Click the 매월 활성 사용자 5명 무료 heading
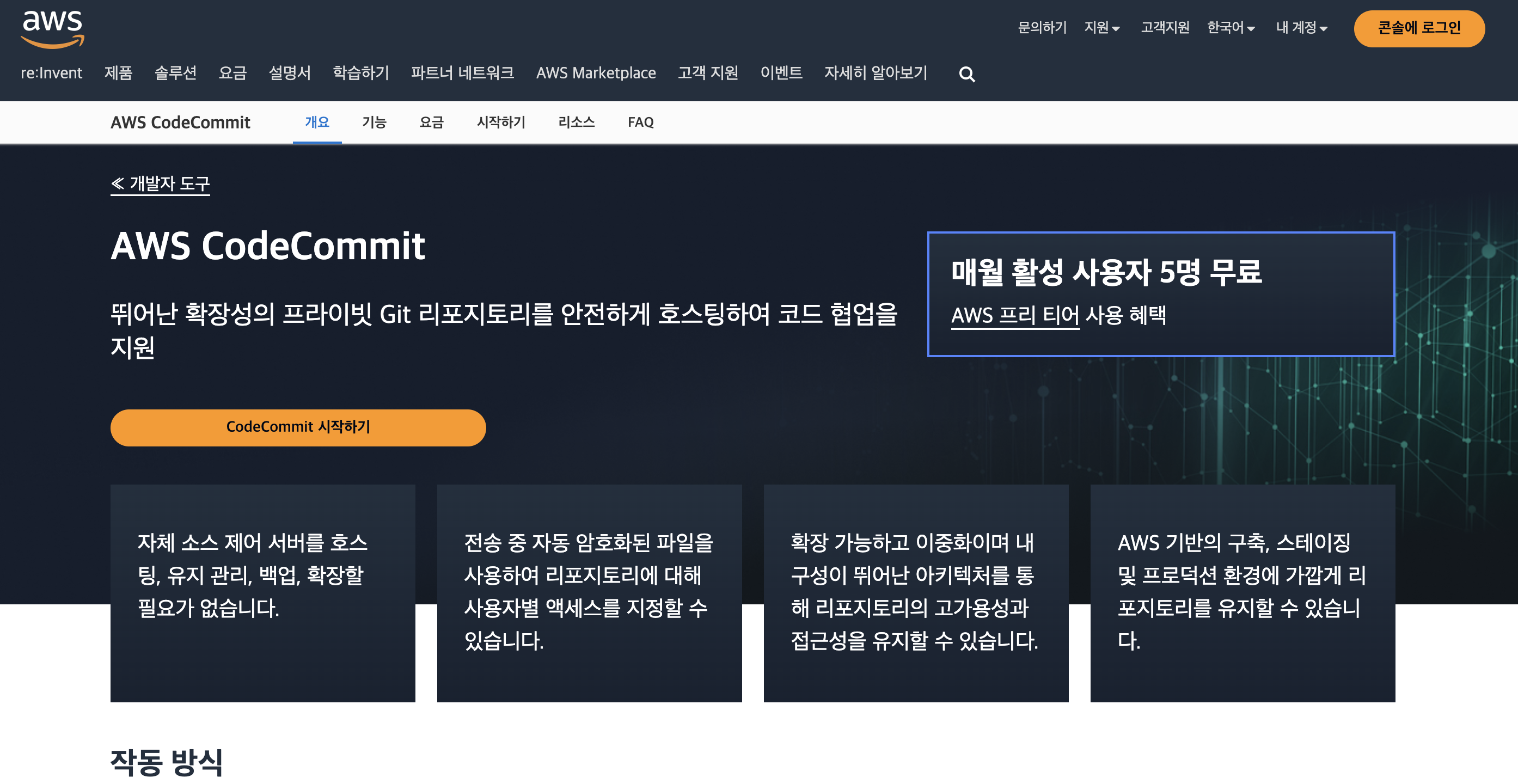1518x784 pixels. tap(1107, 273)
